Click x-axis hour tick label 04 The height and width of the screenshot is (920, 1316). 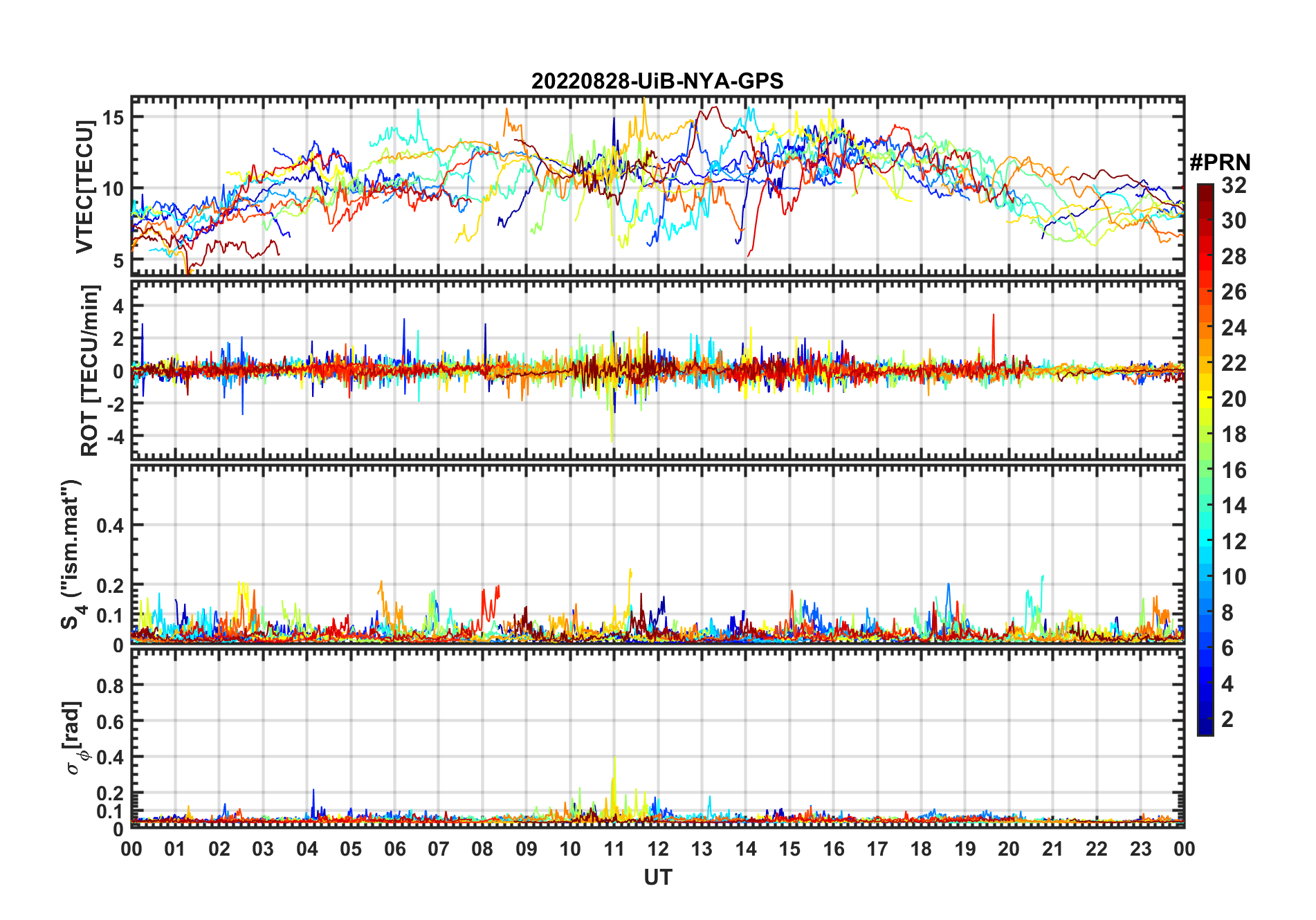307,849
